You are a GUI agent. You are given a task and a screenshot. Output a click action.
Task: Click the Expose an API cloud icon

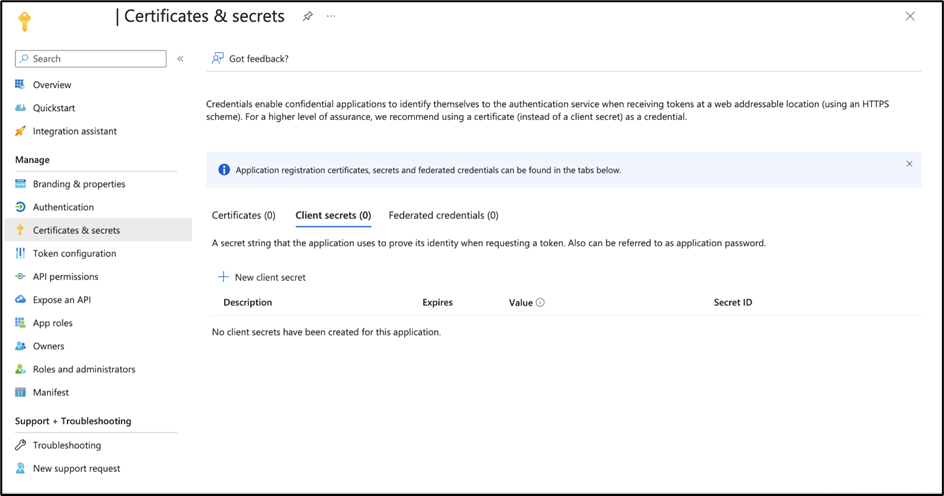20,299
